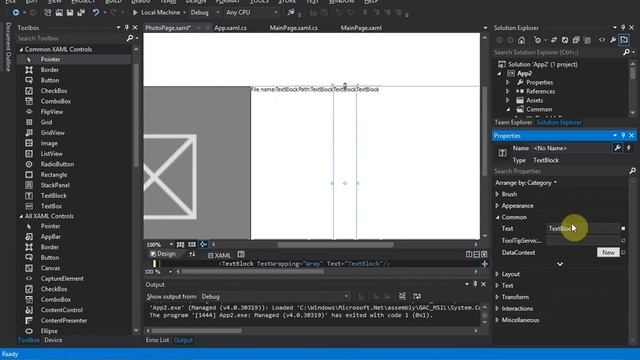Click the Output horizontal scrollbar thumb
This screenshot has height=360, width=640.
pyautogui.click(x=196, y=331)
